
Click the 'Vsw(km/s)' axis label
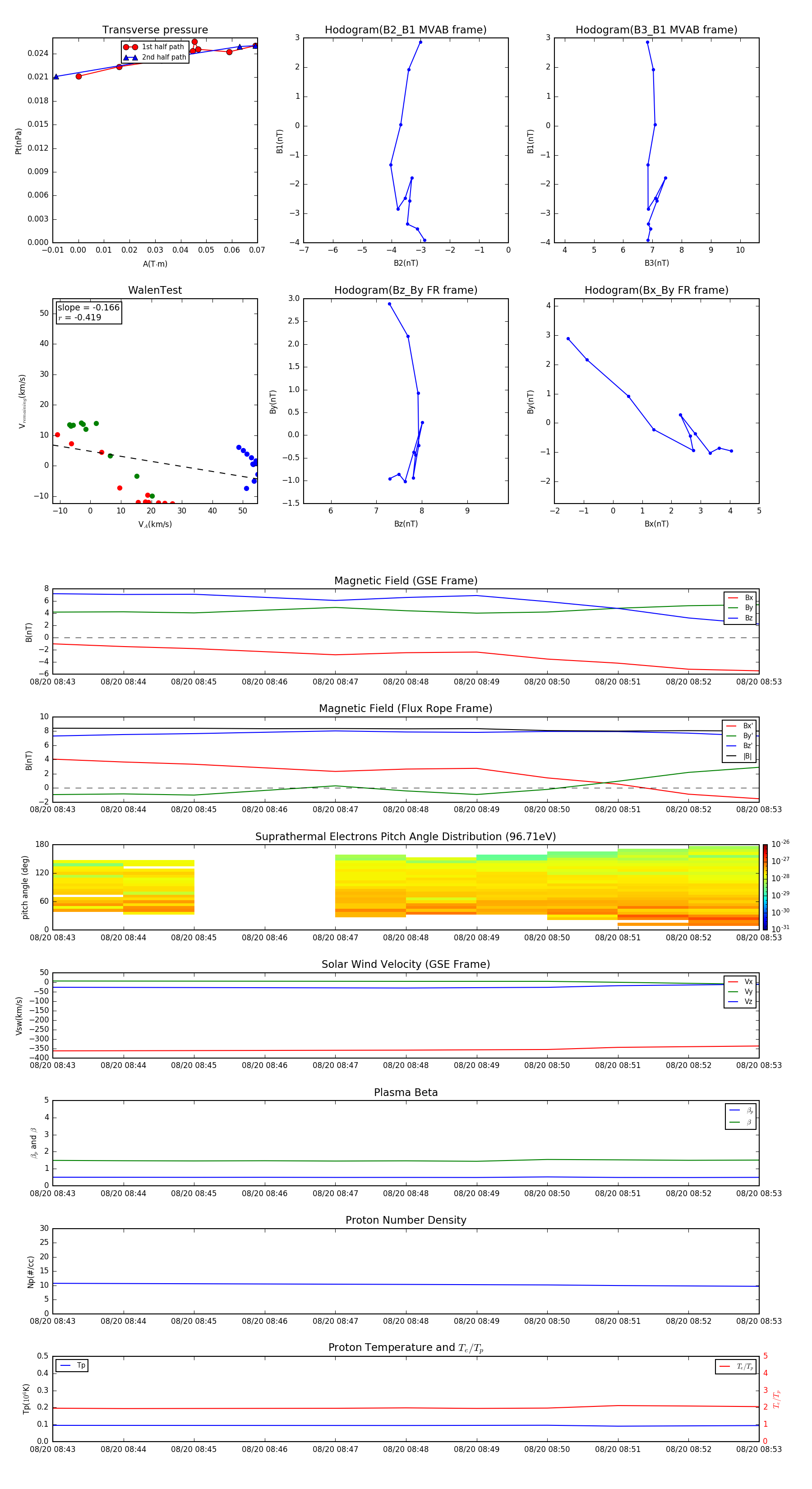(18, 1015)
